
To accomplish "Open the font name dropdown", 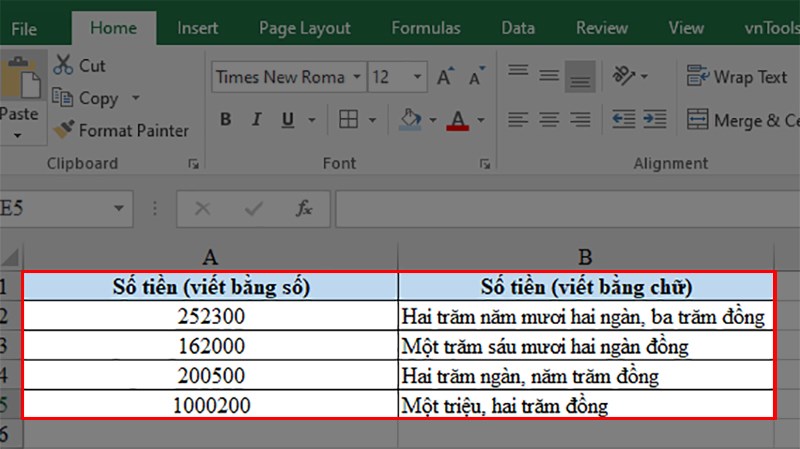I will 354,77.
